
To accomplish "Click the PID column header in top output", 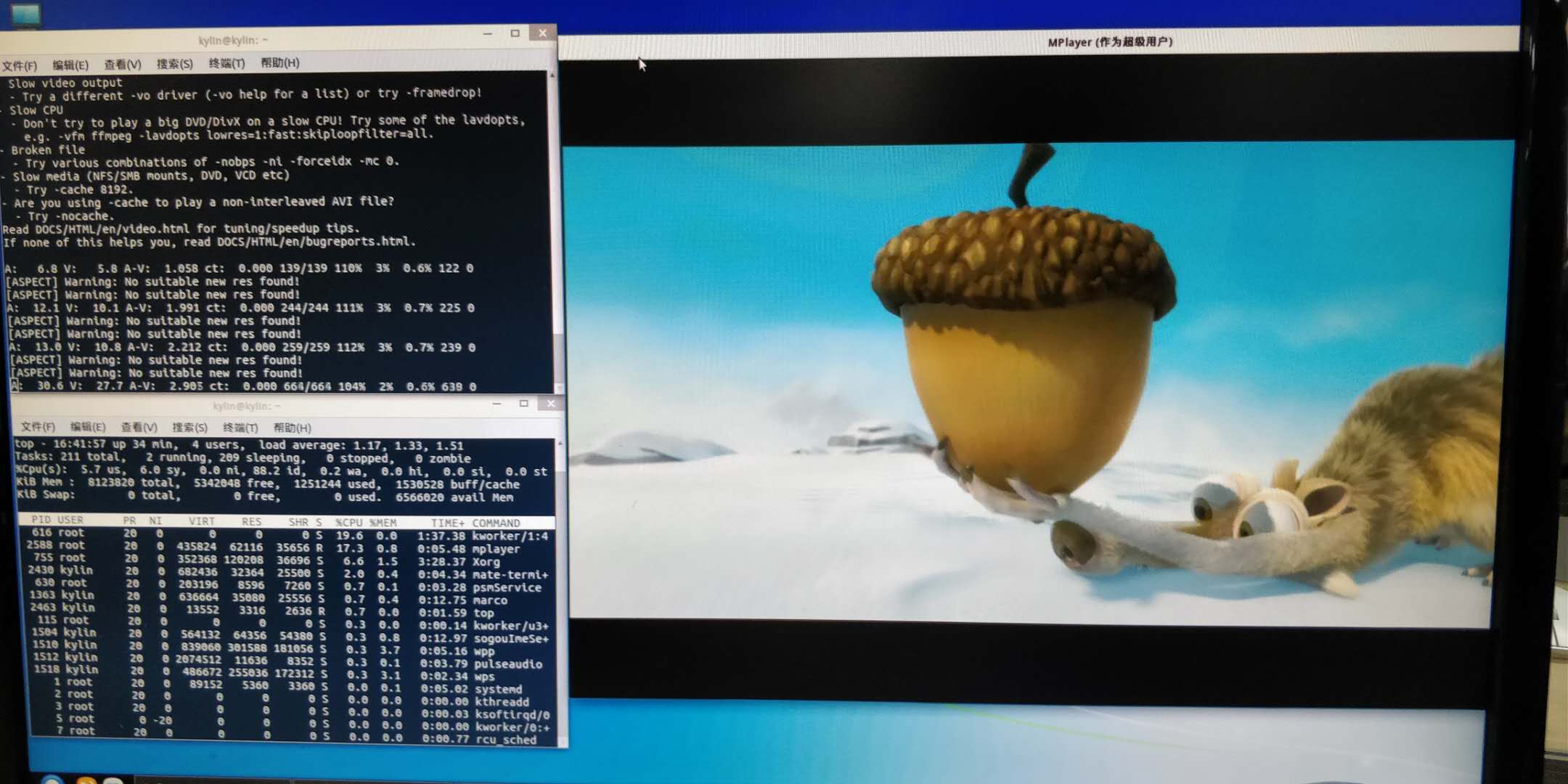I will click(x=41, y=520).
